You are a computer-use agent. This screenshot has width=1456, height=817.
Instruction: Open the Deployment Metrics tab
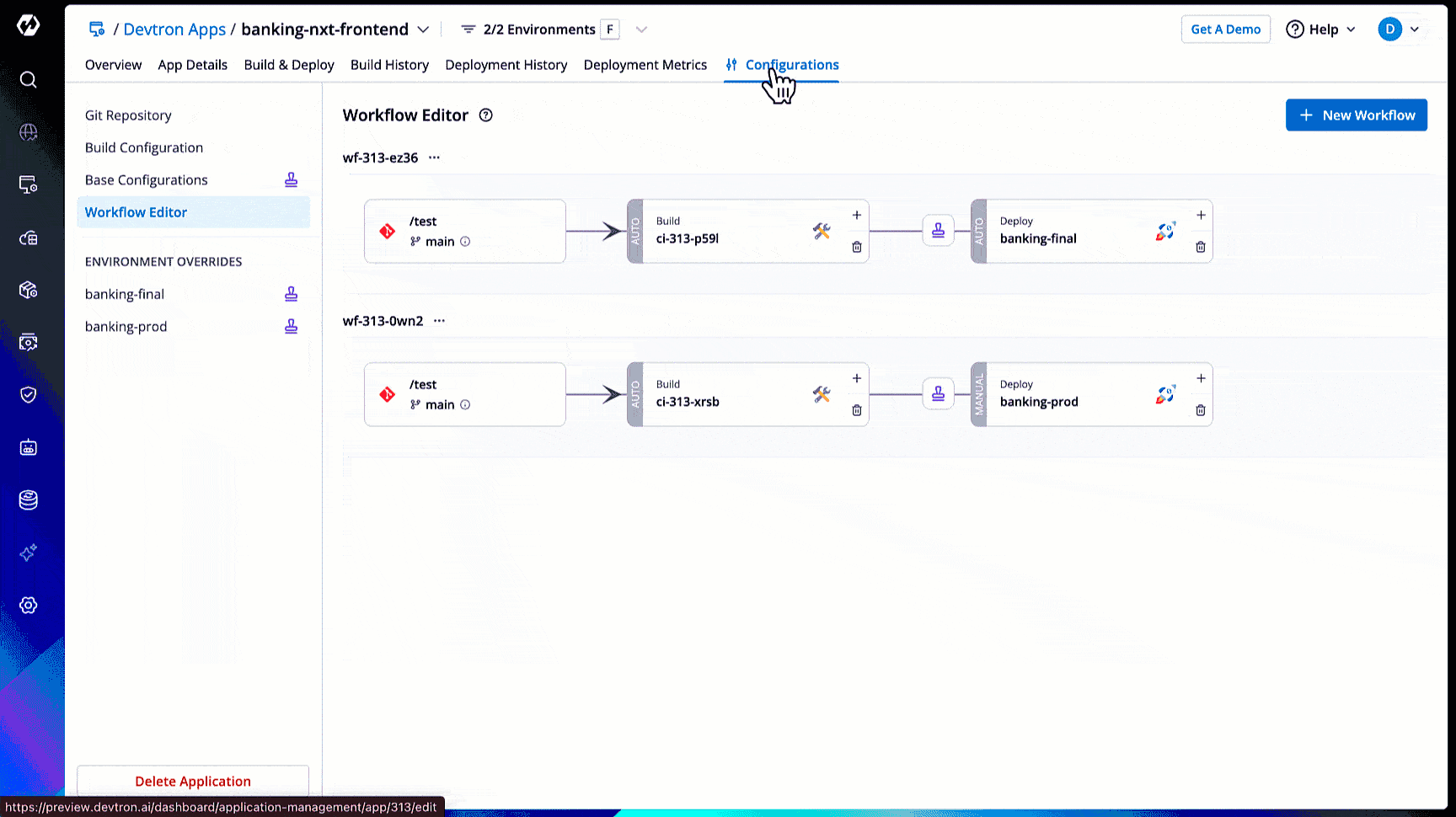pos(645,65)
